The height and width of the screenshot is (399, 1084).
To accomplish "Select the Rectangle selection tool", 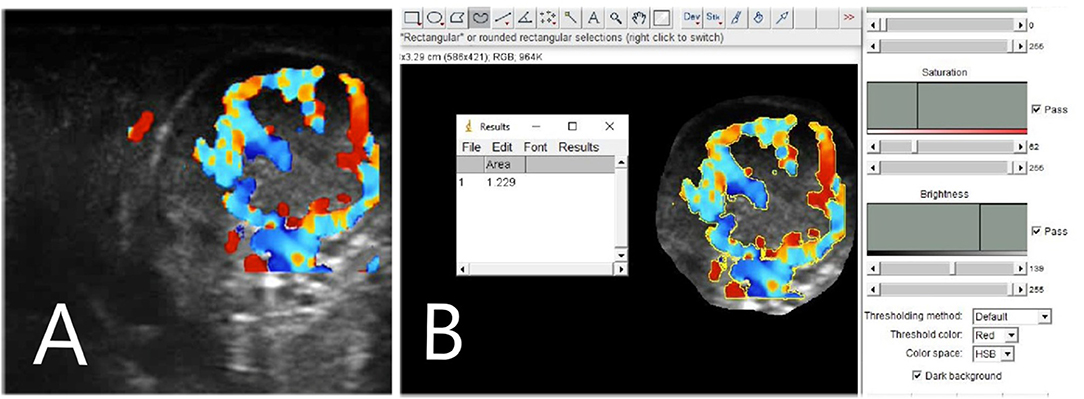I will pyautogui.click(x=413, y=18).
